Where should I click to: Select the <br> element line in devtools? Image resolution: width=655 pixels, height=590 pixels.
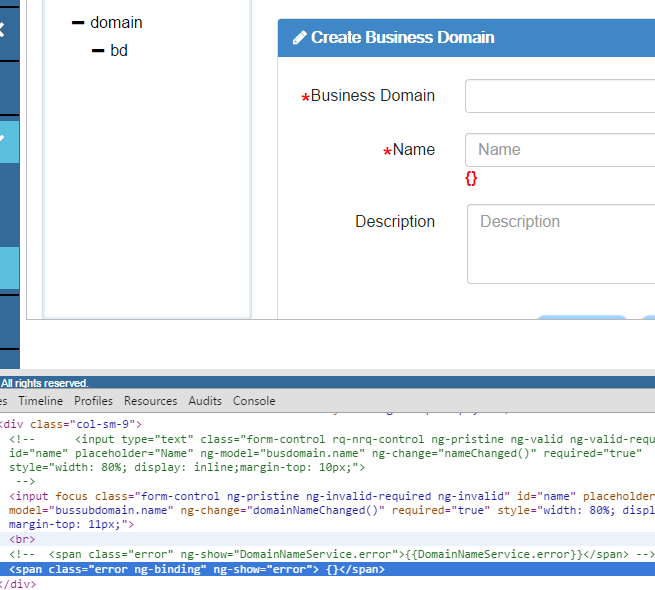coord(328,539)
